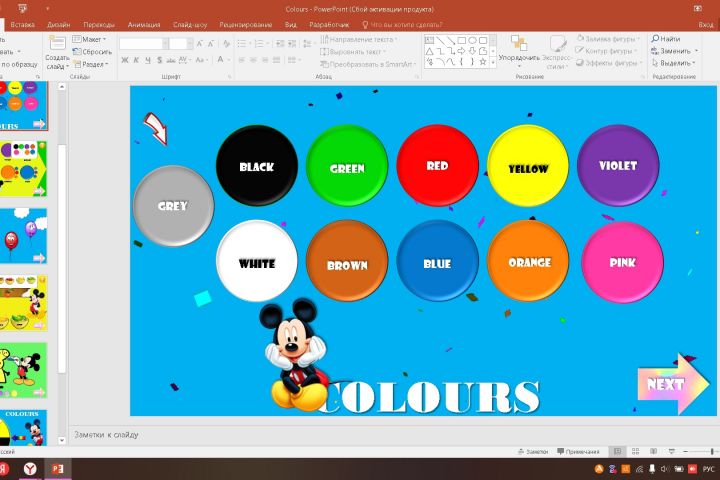Decrease list indent level
720x480 pixels.
pos(280,44)
